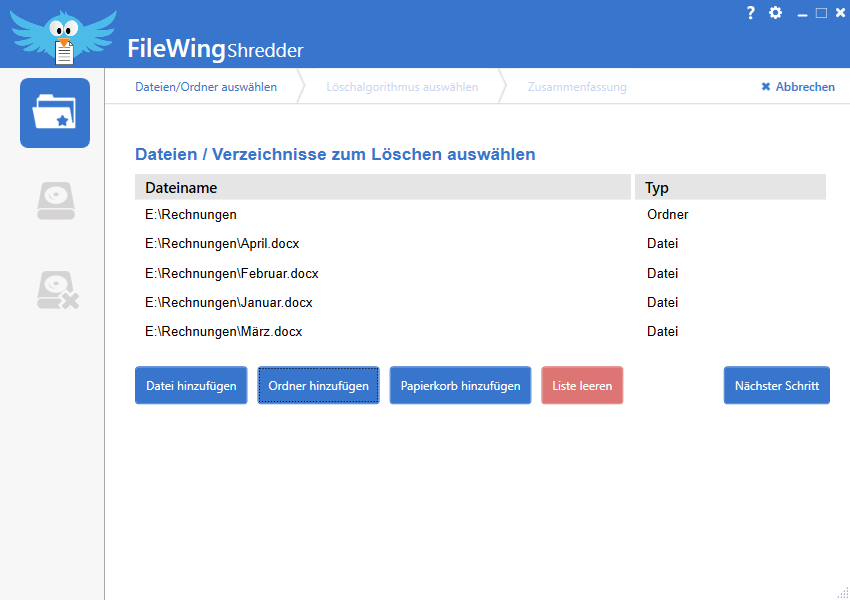Click the X icon beside Abbrechen

point(765,87)
